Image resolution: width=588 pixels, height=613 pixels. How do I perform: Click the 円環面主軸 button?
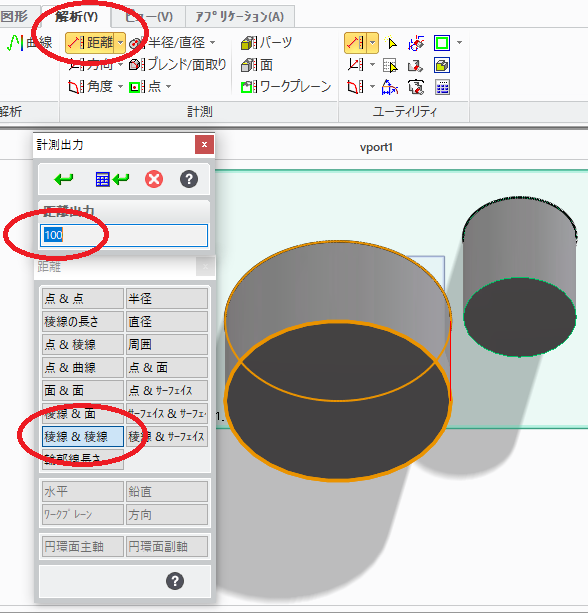coord(82,546)
